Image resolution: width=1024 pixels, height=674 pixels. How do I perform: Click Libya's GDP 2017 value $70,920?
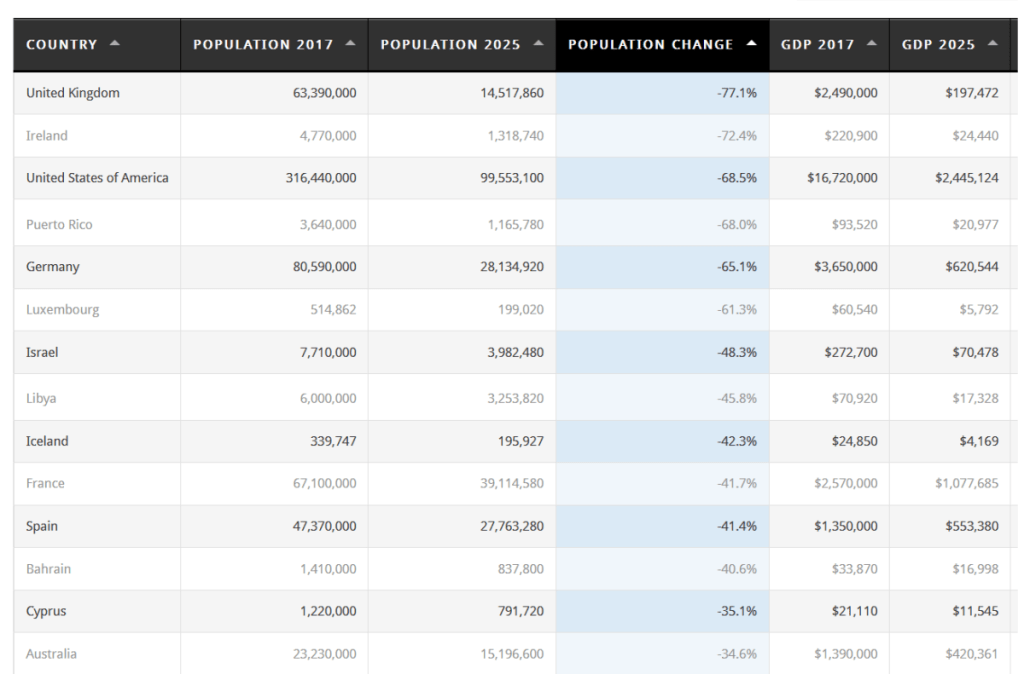point(854,398)
